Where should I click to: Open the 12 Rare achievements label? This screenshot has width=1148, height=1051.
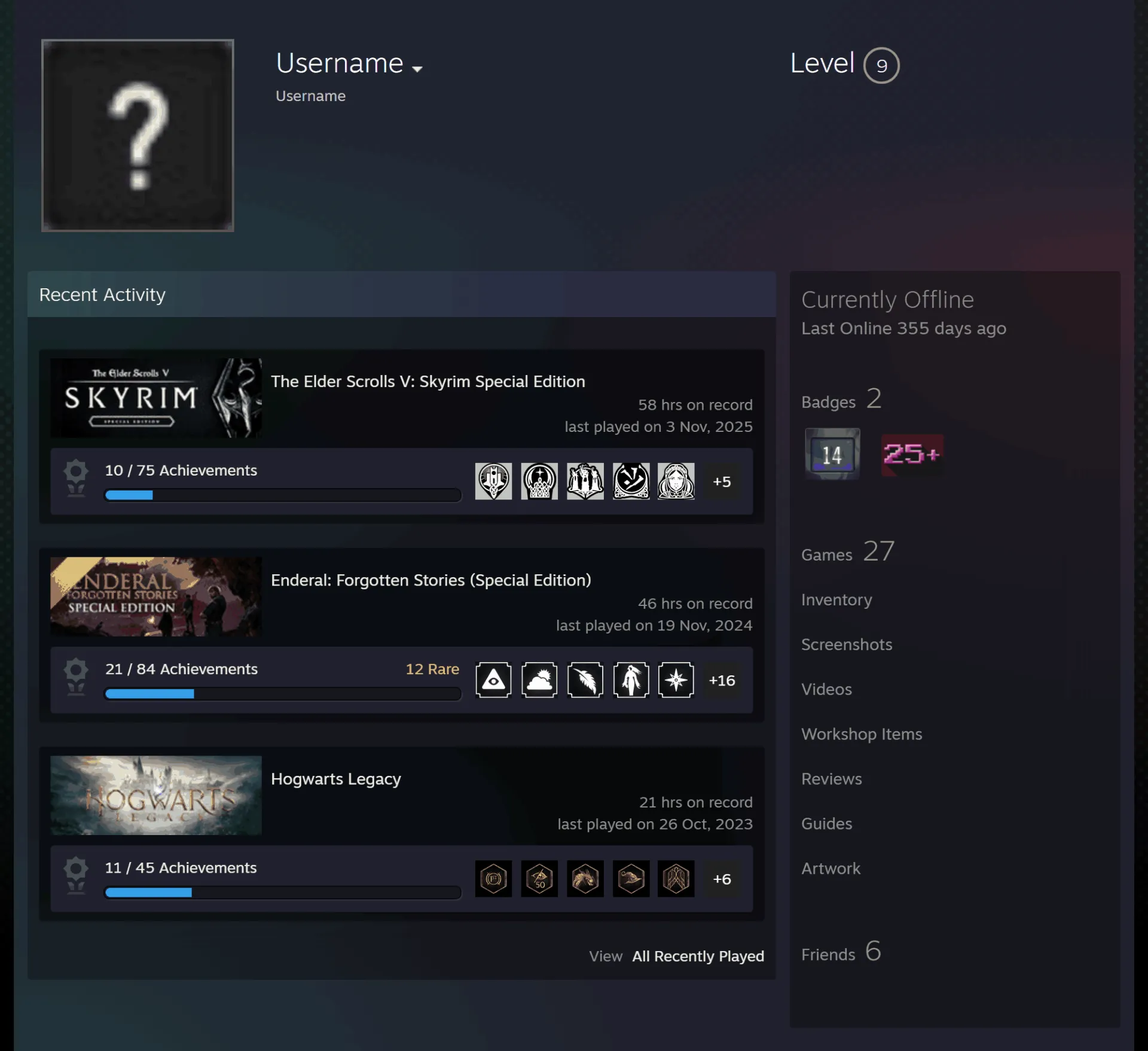(432, 669)
